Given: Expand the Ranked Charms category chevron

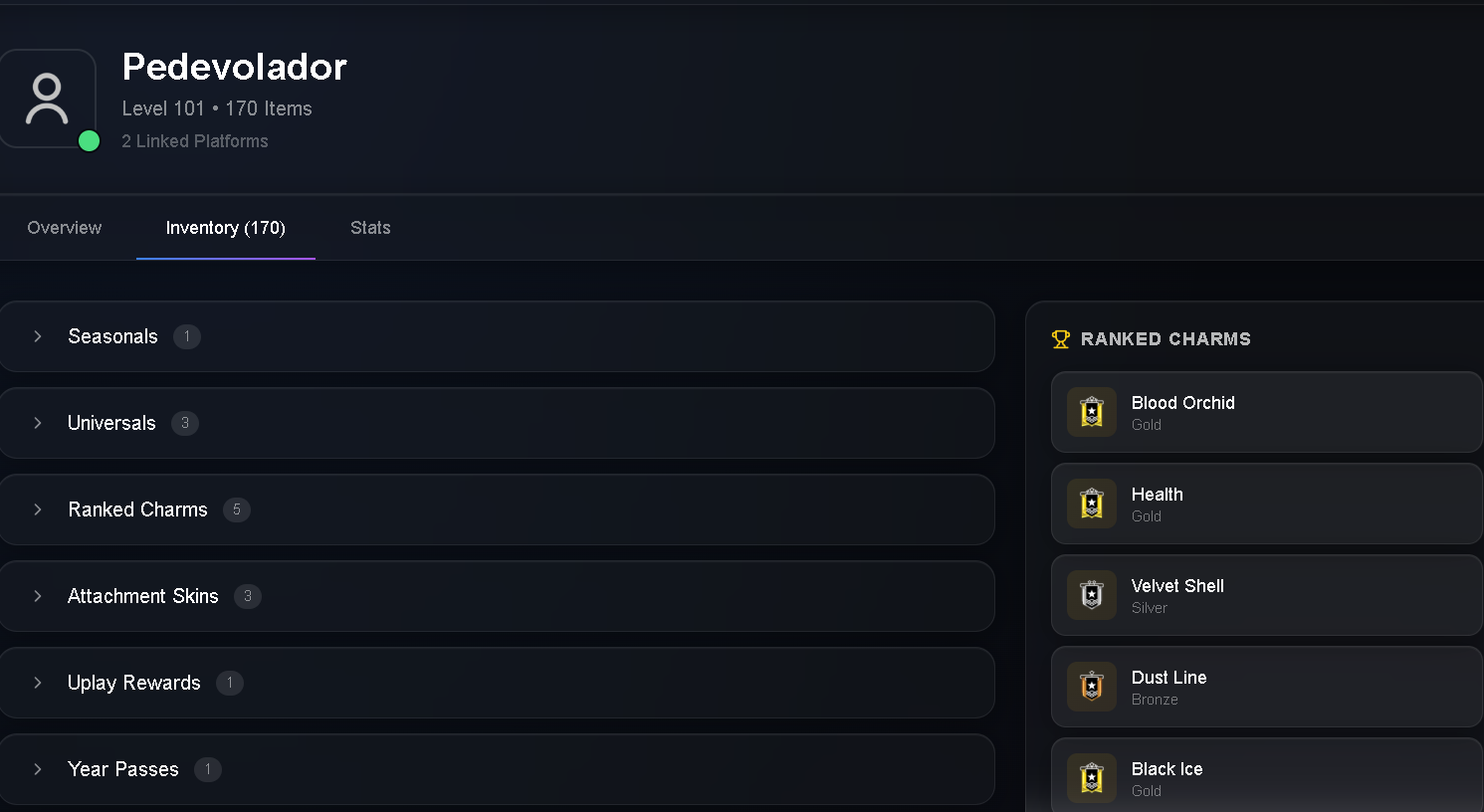Looking at the screenshot, I should point(38,509).
